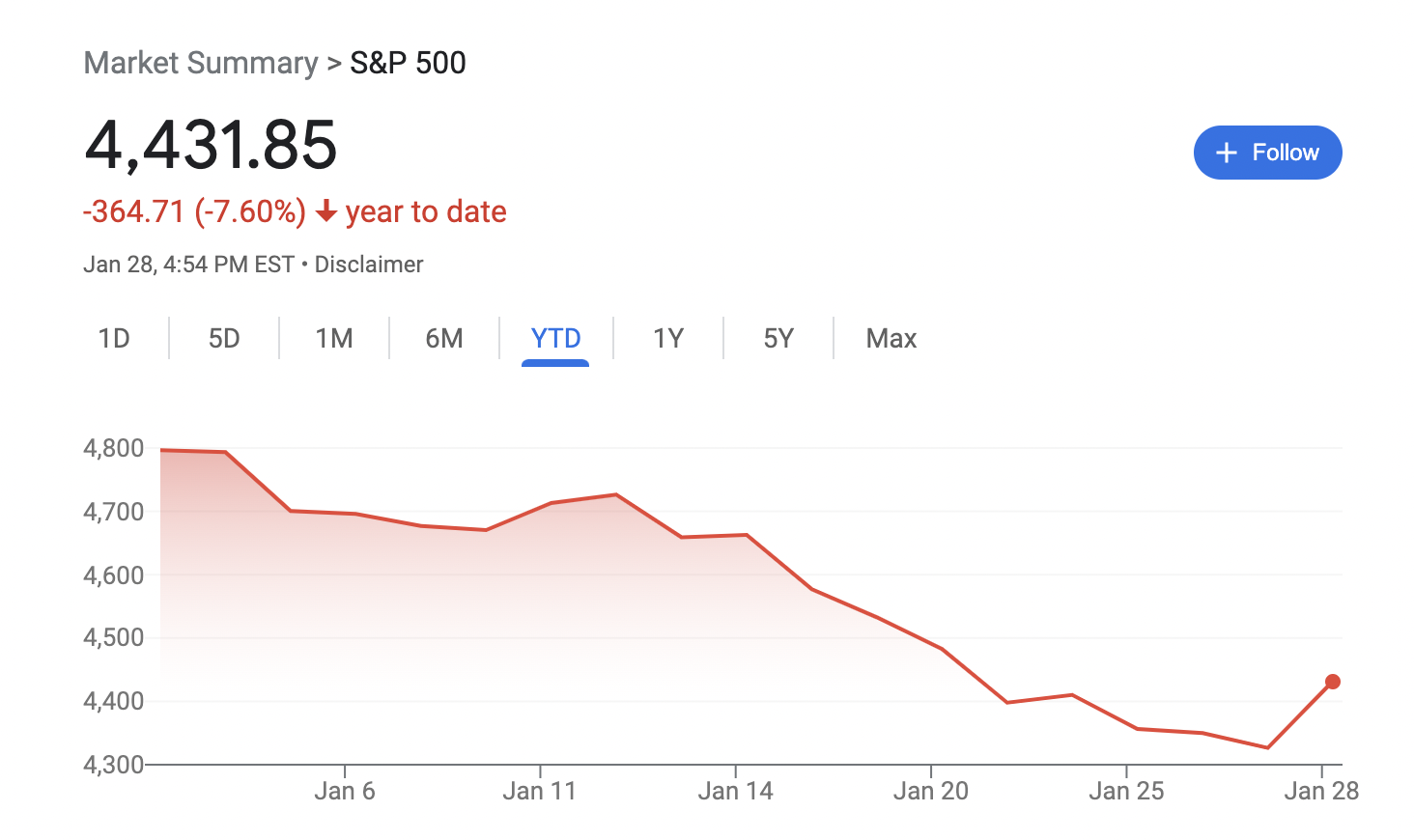Click the 4,431.85 index value
Image resolution: width=1414 pixels, height=840 pixels.
[x=211, y=145]
